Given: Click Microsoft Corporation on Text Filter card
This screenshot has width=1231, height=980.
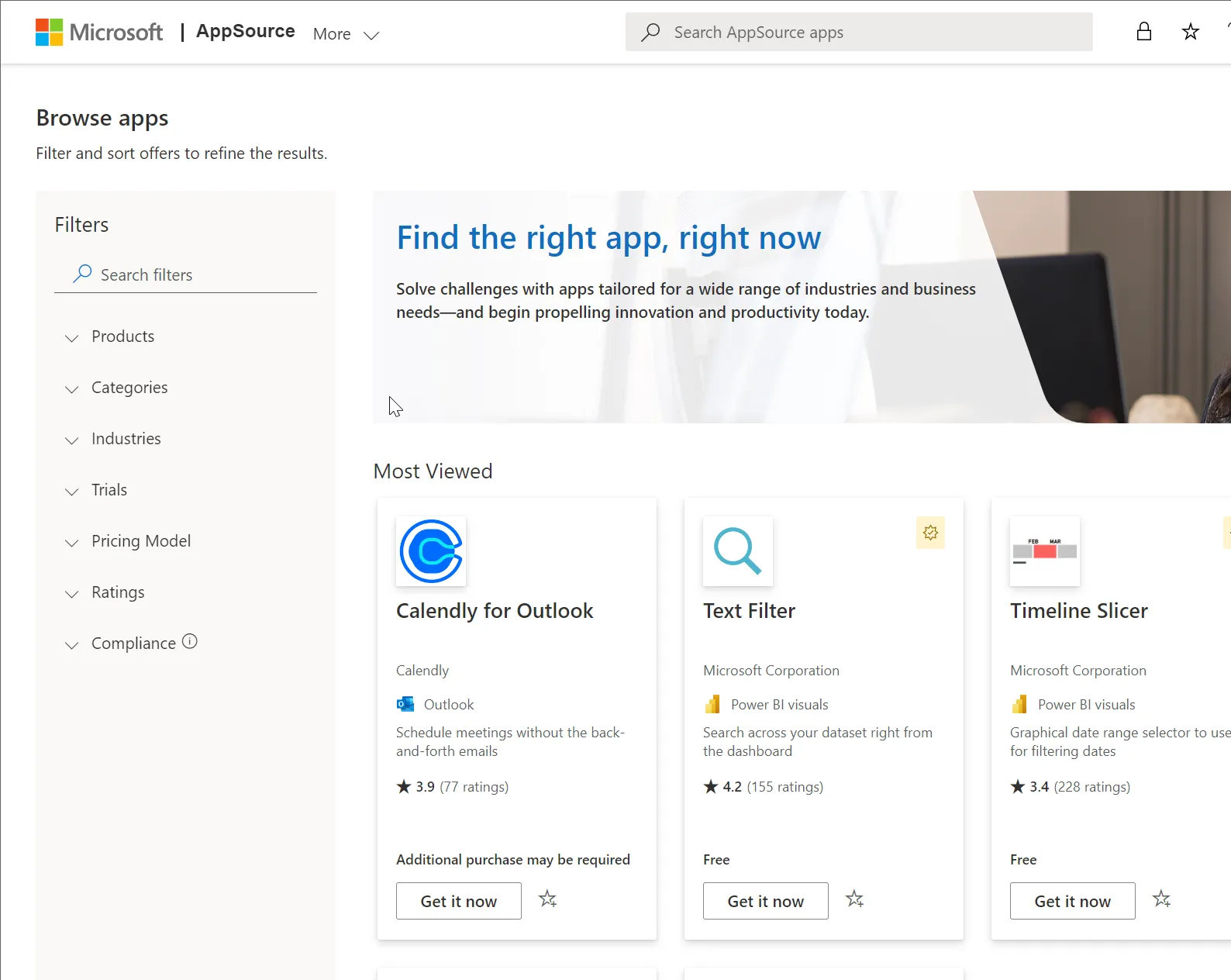Looking at the screenshot, I should 771,671.
